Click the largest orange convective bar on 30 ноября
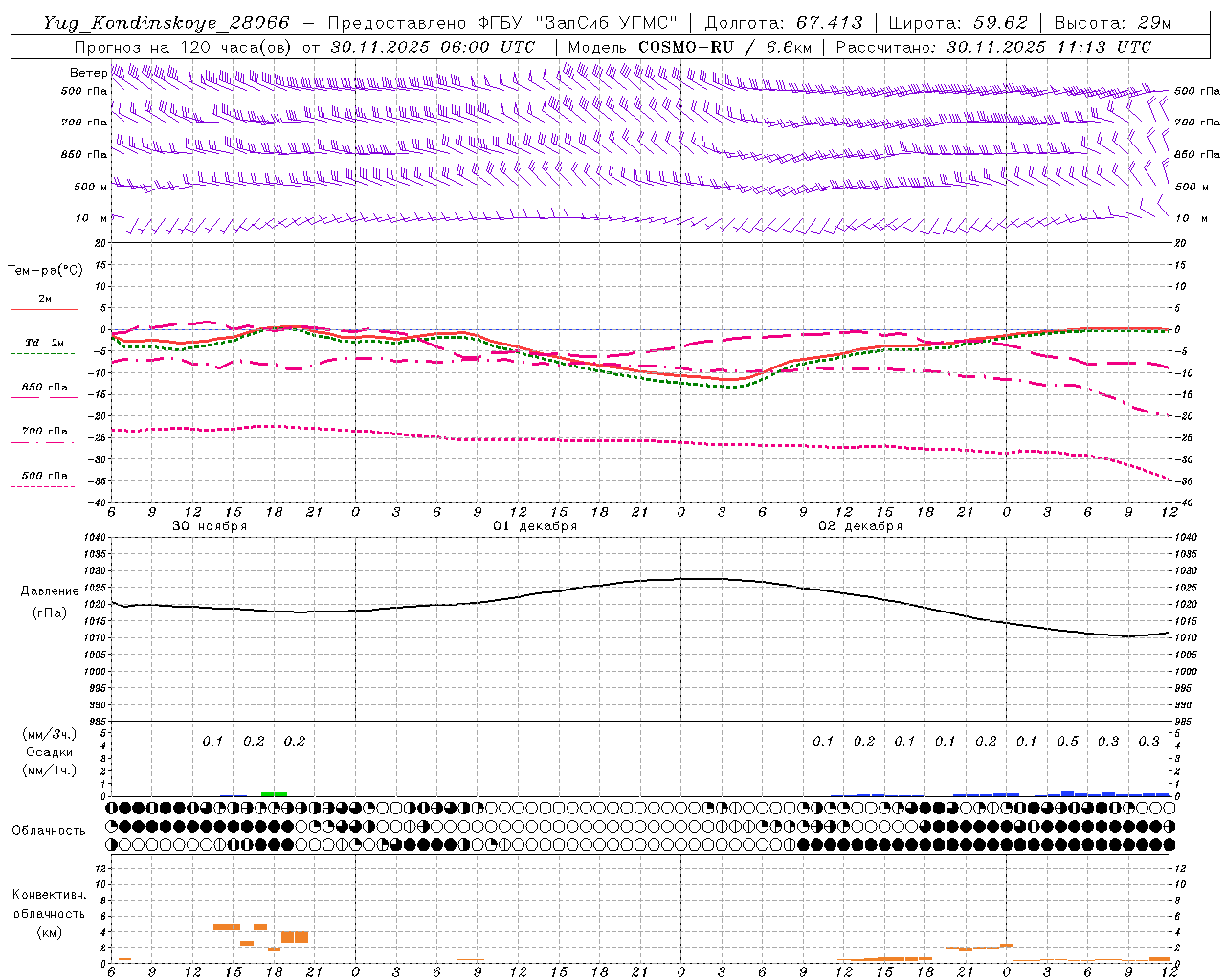Screen dimensions: 1225x980 coord(295,937)
